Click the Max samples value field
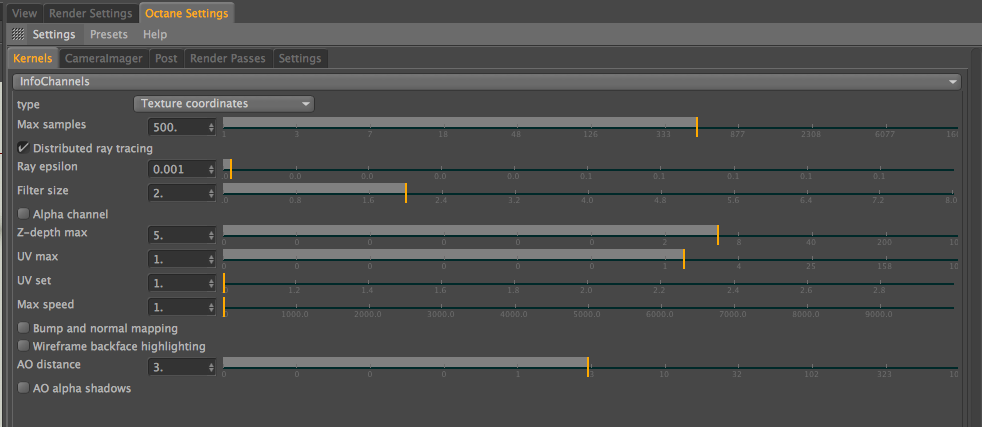 tap(177, 127)
